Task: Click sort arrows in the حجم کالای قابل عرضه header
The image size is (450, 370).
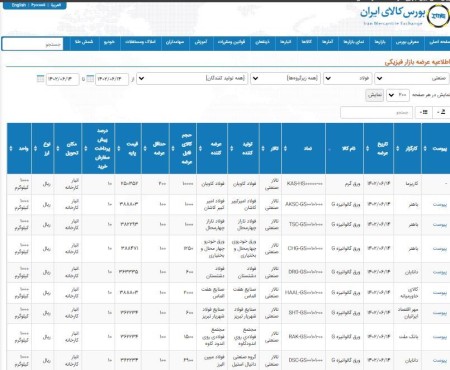Action: click(x=173, y=148)
